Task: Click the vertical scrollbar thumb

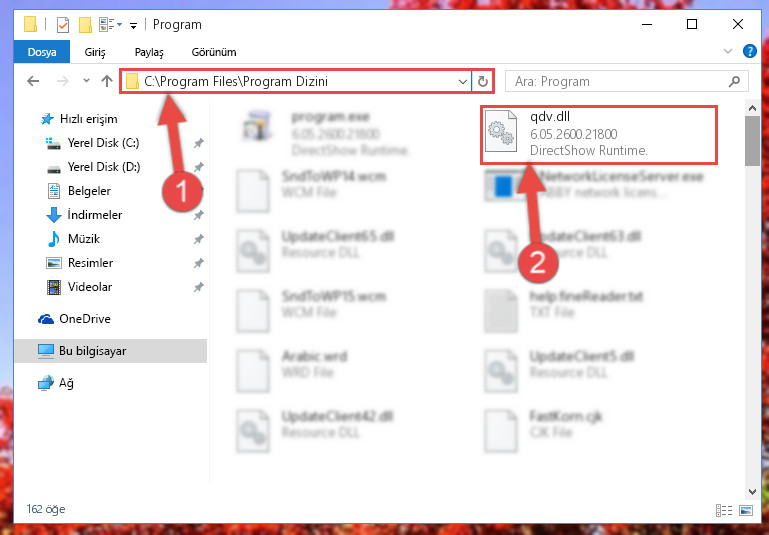Action: (752, 141)
